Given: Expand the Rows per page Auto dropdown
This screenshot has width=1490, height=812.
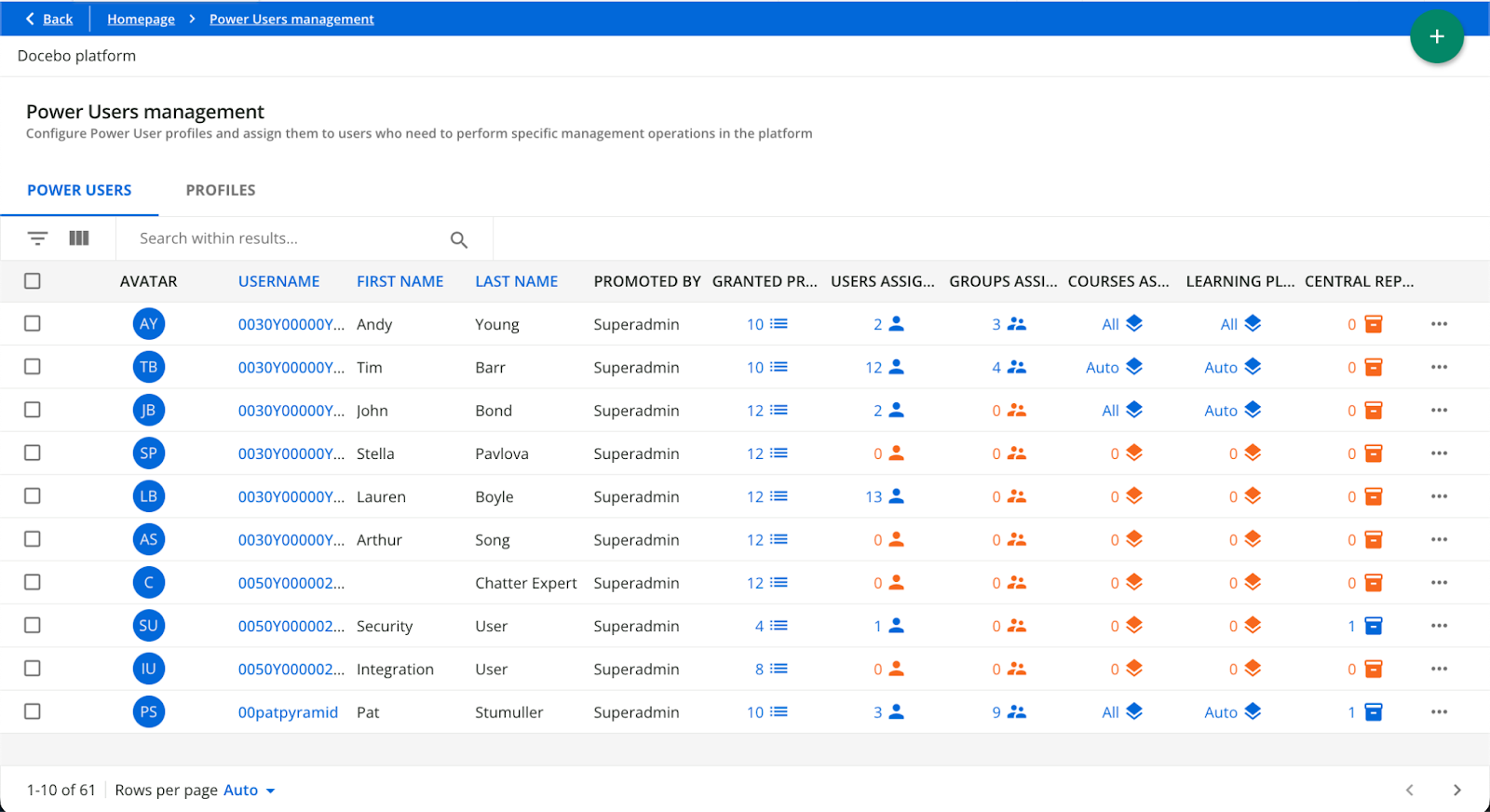Looking at the screenshot, I should coord(249,791).
